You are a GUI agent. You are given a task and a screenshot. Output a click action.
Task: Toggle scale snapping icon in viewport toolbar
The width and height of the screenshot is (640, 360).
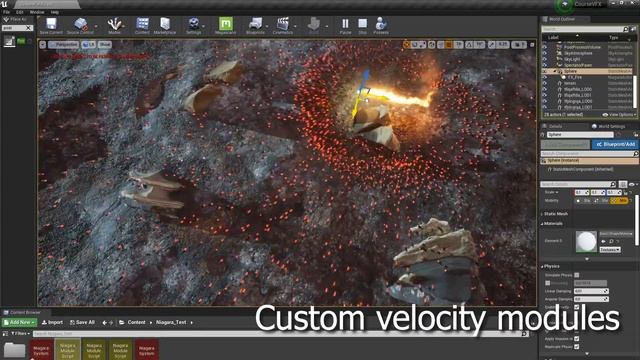pyautogui.click(x=492, y=44)
